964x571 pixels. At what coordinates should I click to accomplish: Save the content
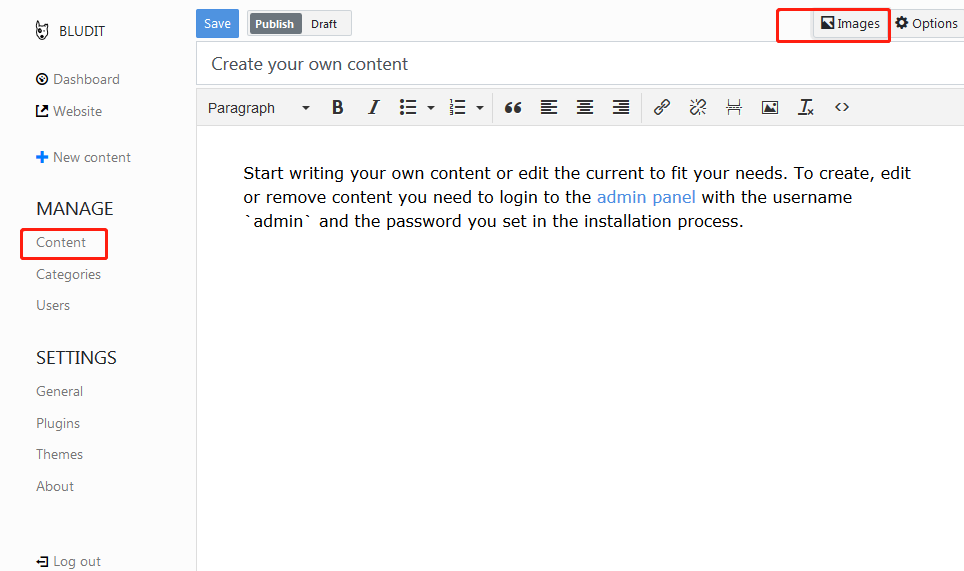coord(217,24)
